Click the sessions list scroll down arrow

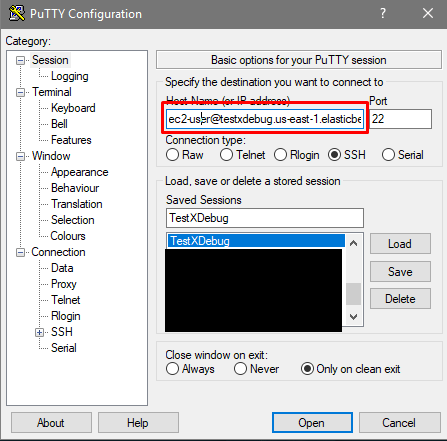pos(354,316)
